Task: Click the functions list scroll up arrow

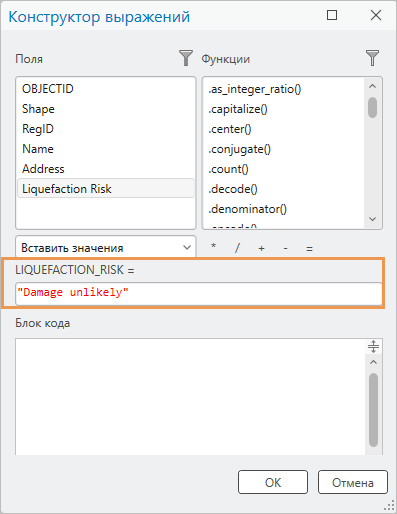Action: (x=373, y=86)
